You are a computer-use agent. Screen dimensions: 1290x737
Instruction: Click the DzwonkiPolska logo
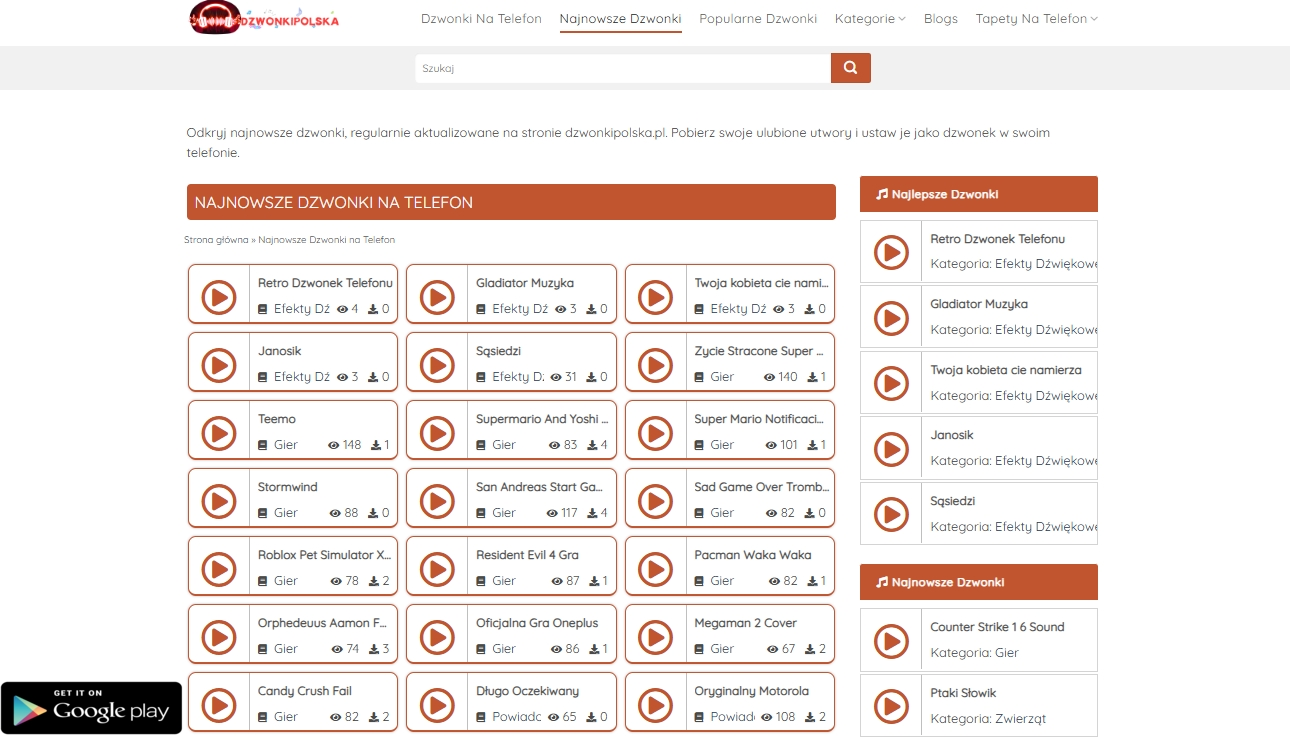265,18
